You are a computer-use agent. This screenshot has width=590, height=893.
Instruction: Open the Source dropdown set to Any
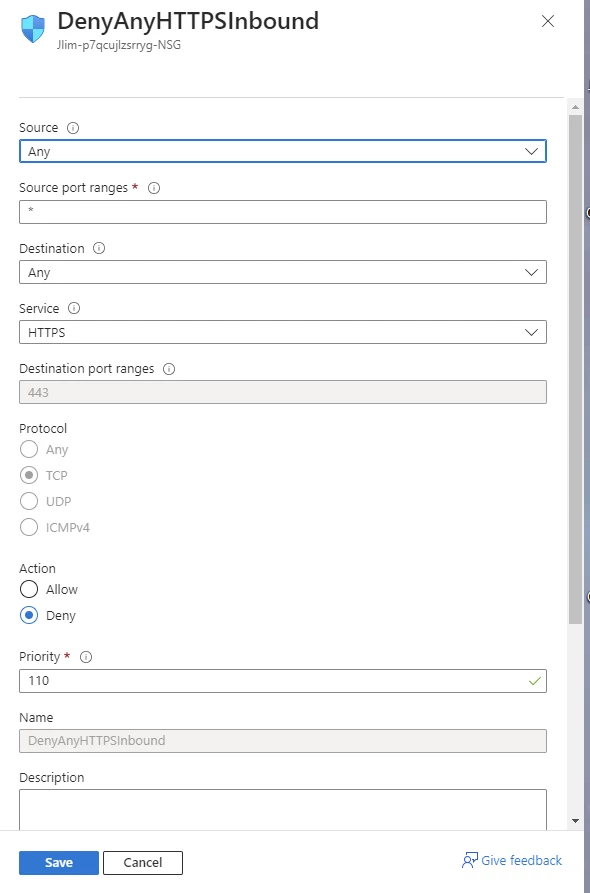[x=283, y=151]
